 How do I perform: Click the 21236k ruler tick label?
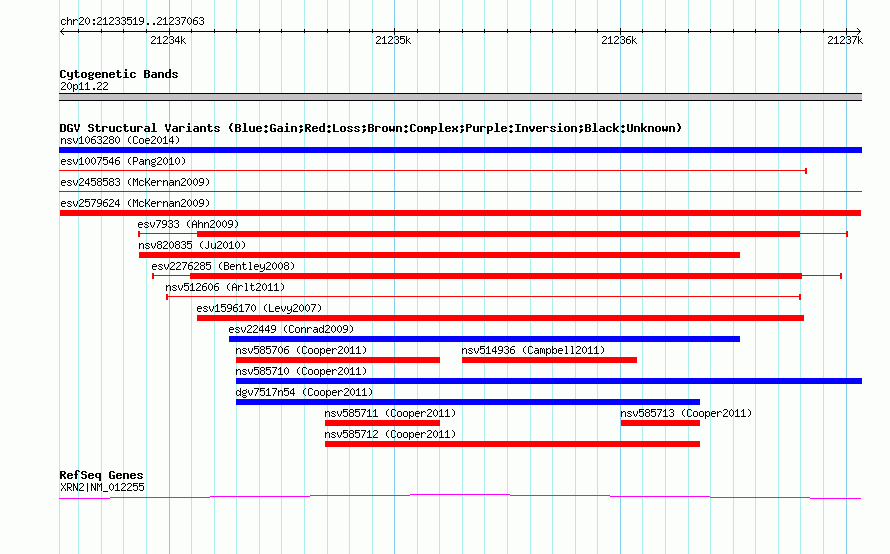pos(619,40)
